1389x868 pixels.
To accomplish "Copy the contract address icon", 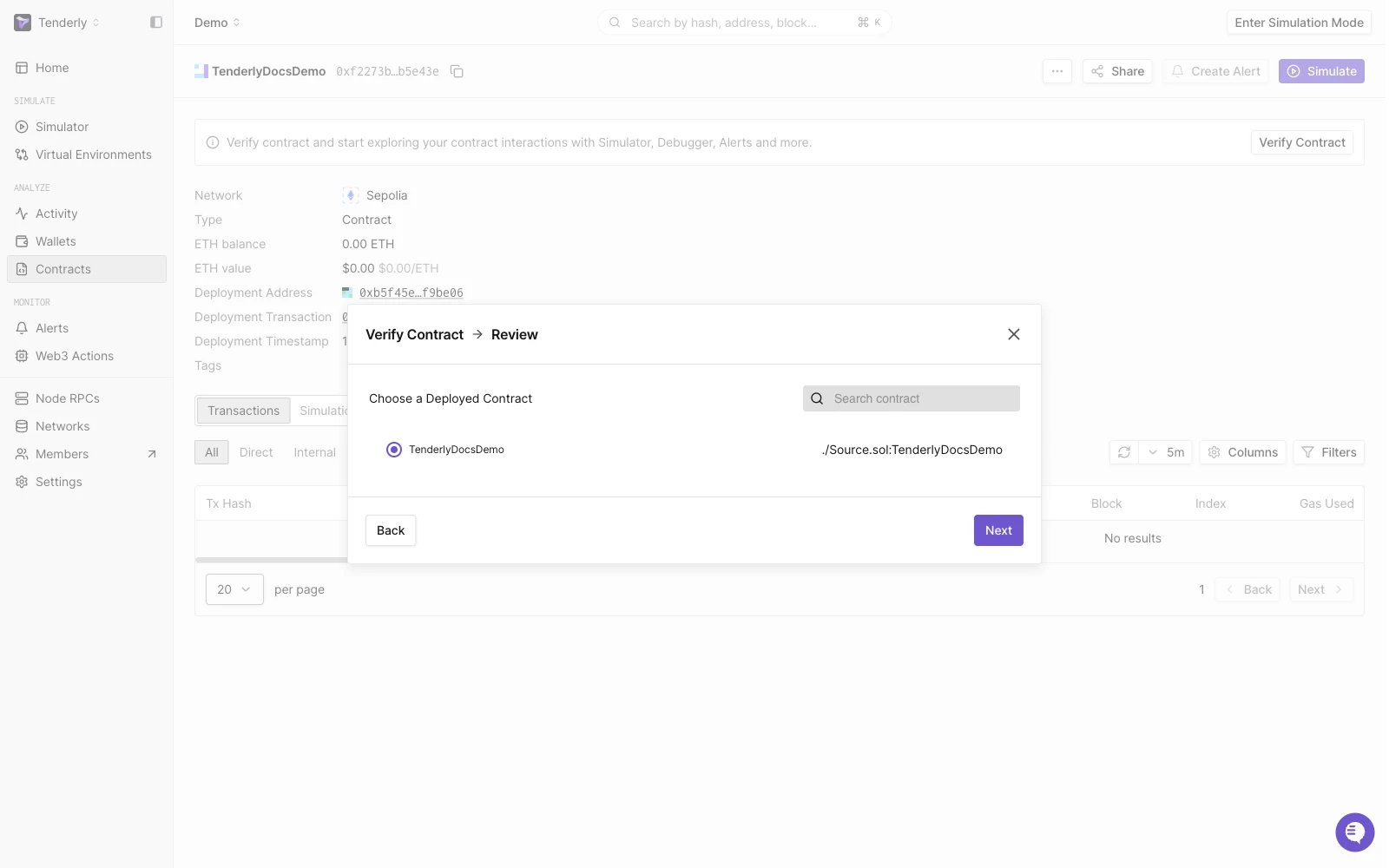I will coord(457,71).
